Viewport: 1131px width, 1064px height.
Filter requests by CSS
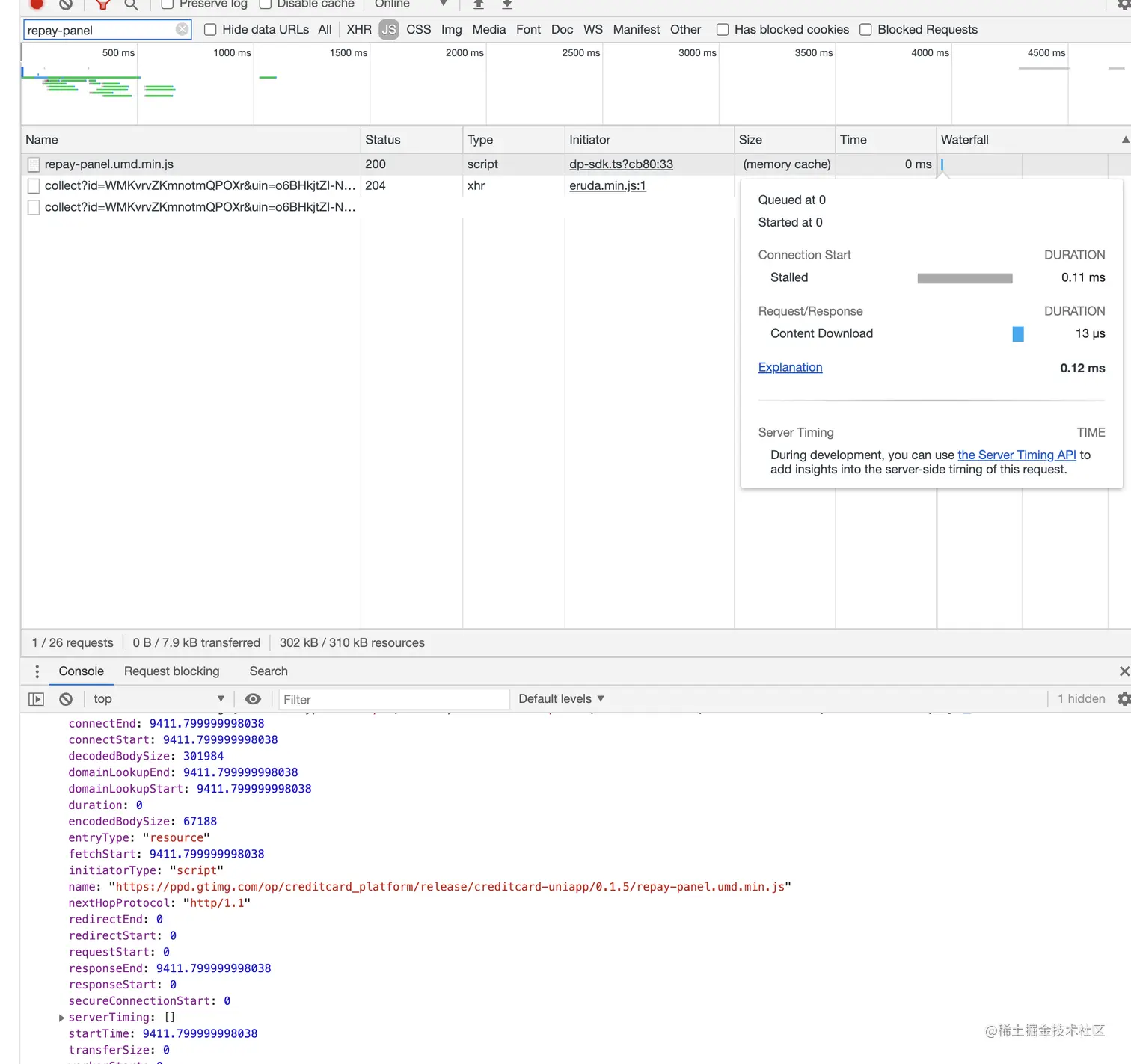coord(419,30)
